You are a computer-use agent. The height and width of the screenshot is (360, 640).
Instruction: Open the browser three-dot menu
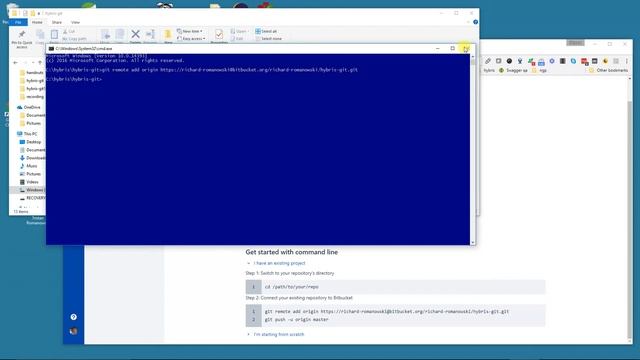[x=627, y=61]
